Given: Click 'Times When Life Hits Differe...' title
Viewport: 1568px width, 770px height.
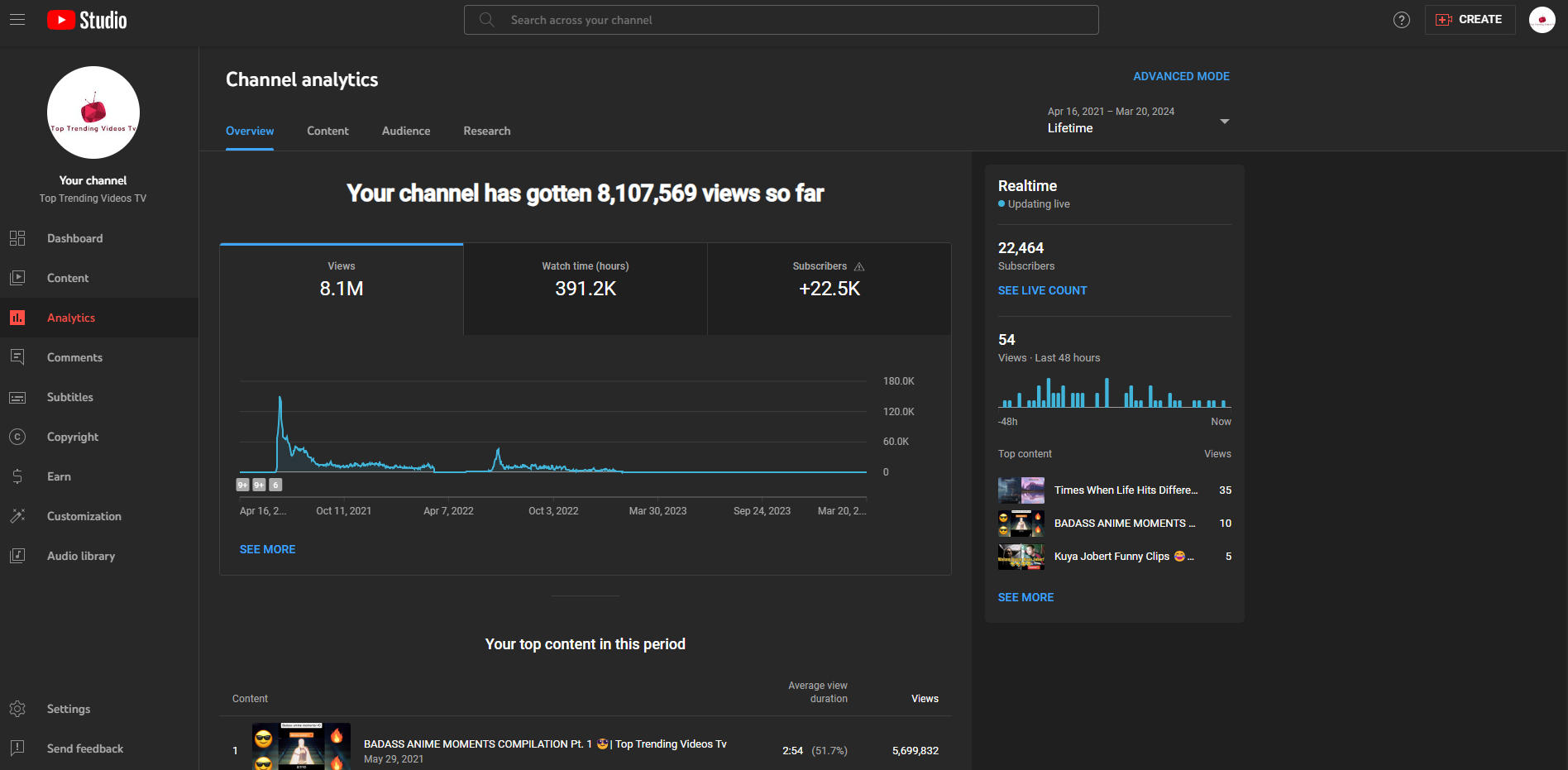Looking at the screenshot, I should pos(1126,490).
